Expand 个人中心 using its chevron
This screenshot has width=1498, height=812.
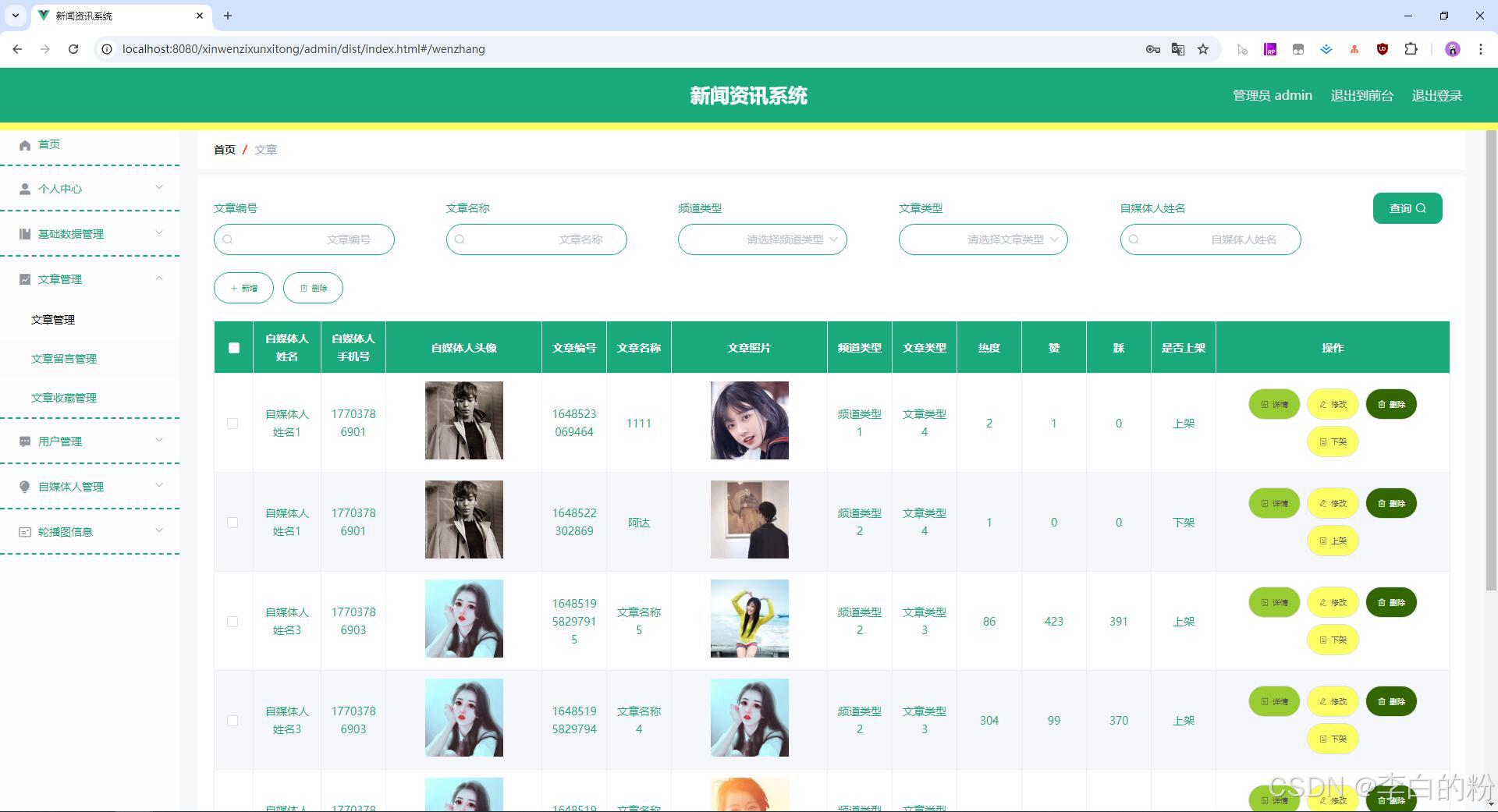[159, 187]
